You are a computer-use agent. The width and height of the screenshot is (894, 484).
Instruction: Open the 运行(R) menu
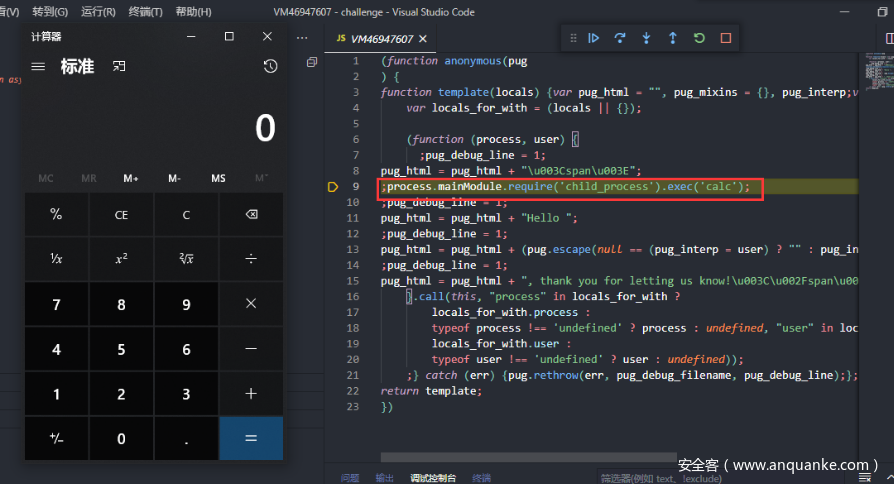[97, 12]
